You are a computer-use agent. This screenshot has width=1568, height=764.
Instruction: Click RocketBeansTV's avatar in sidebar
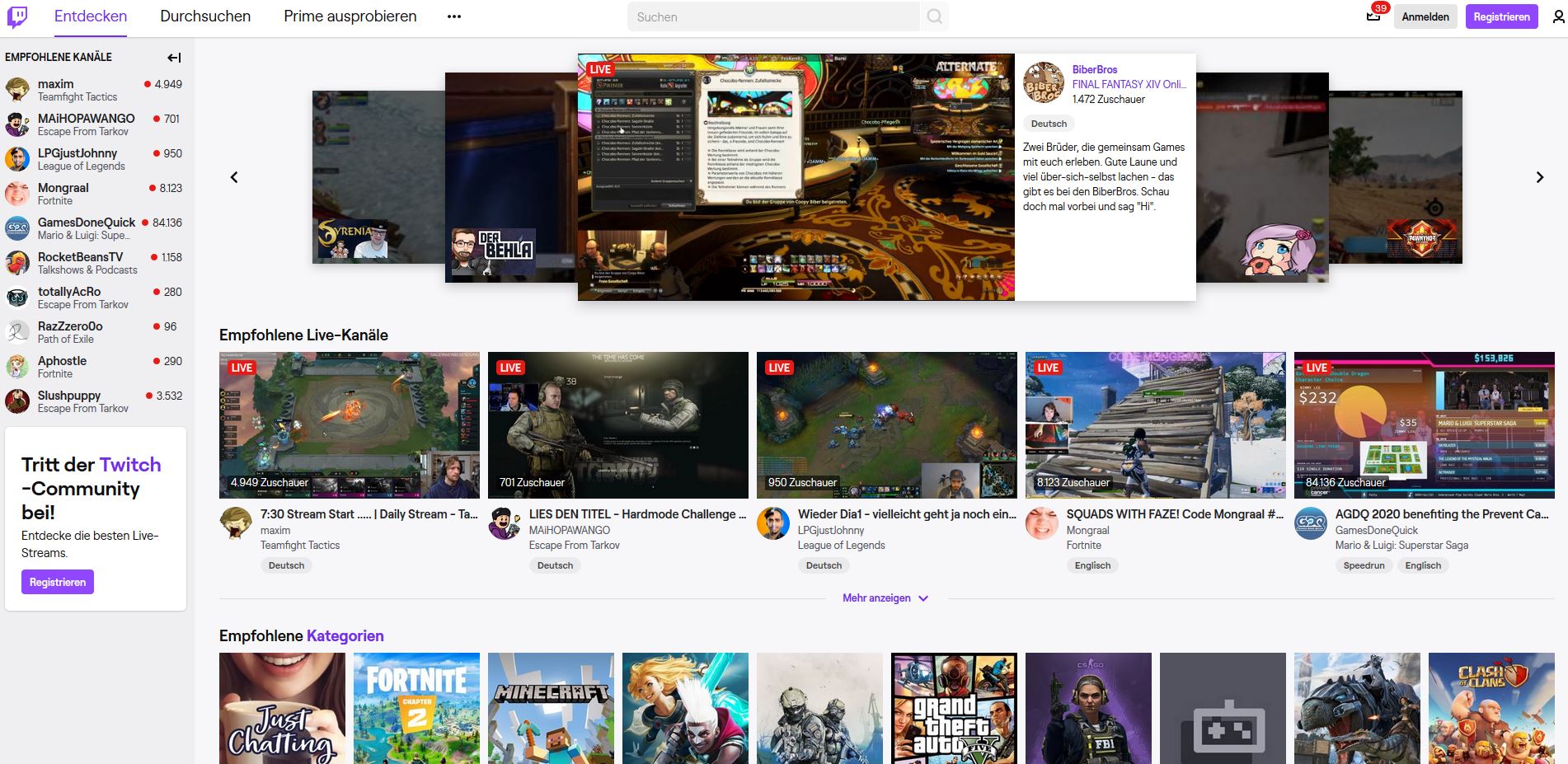pos(17,263)
